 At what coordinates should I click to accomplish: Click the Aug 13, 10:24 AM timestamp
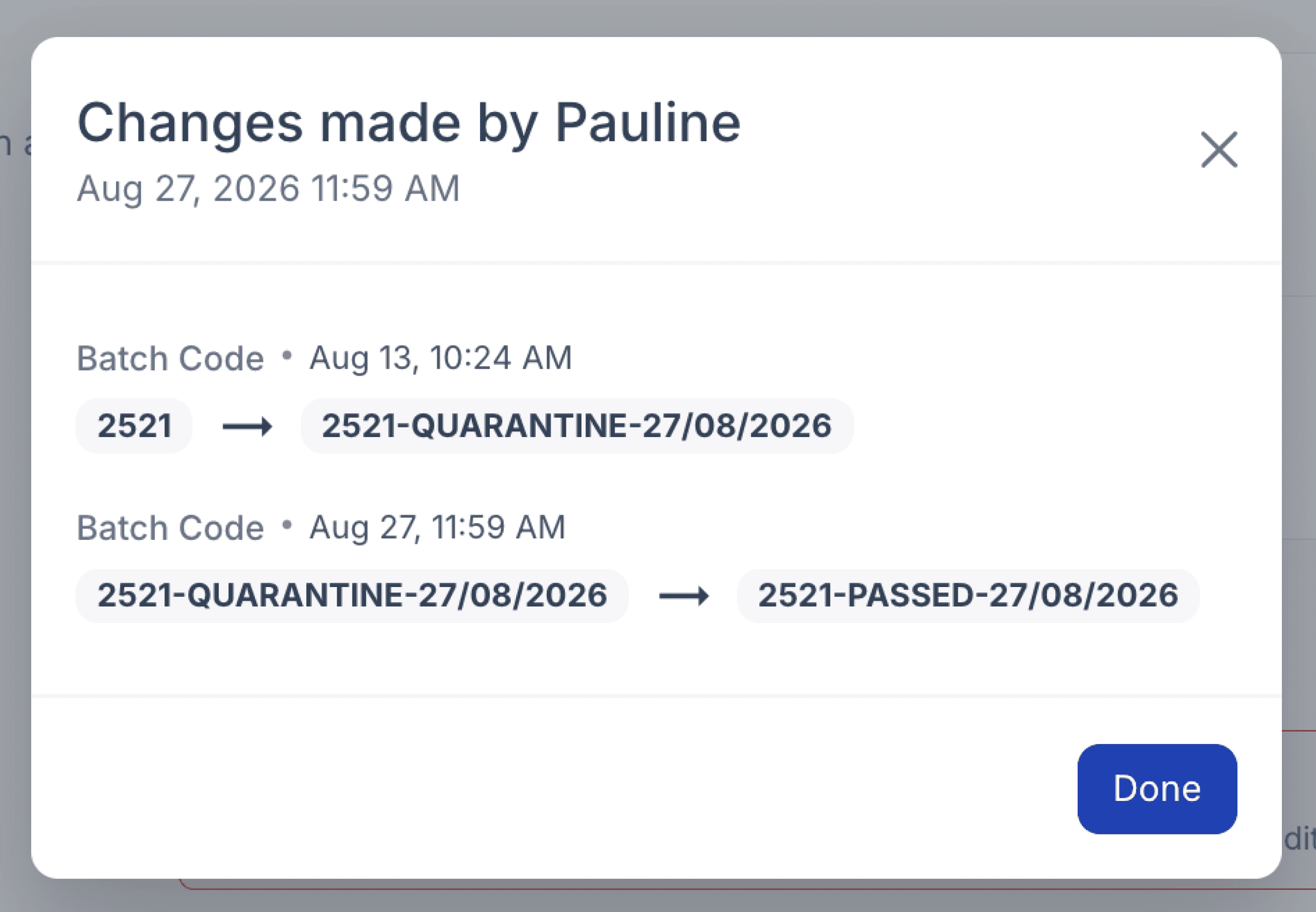(x=441, y=358)
